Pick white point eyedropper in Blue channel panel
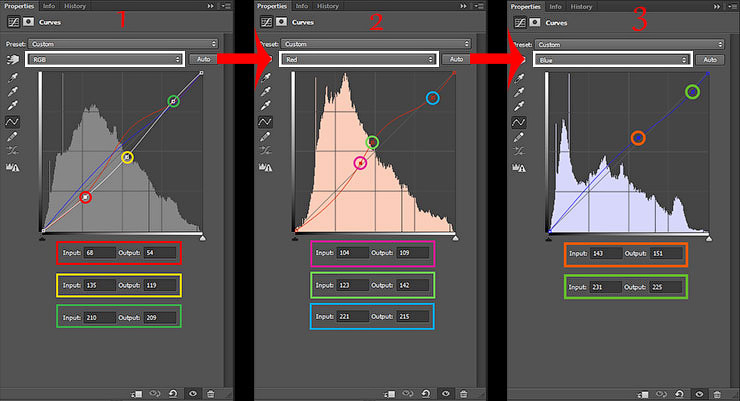The height and width of the screenshot is (401, 740). [x=519, y=106]
